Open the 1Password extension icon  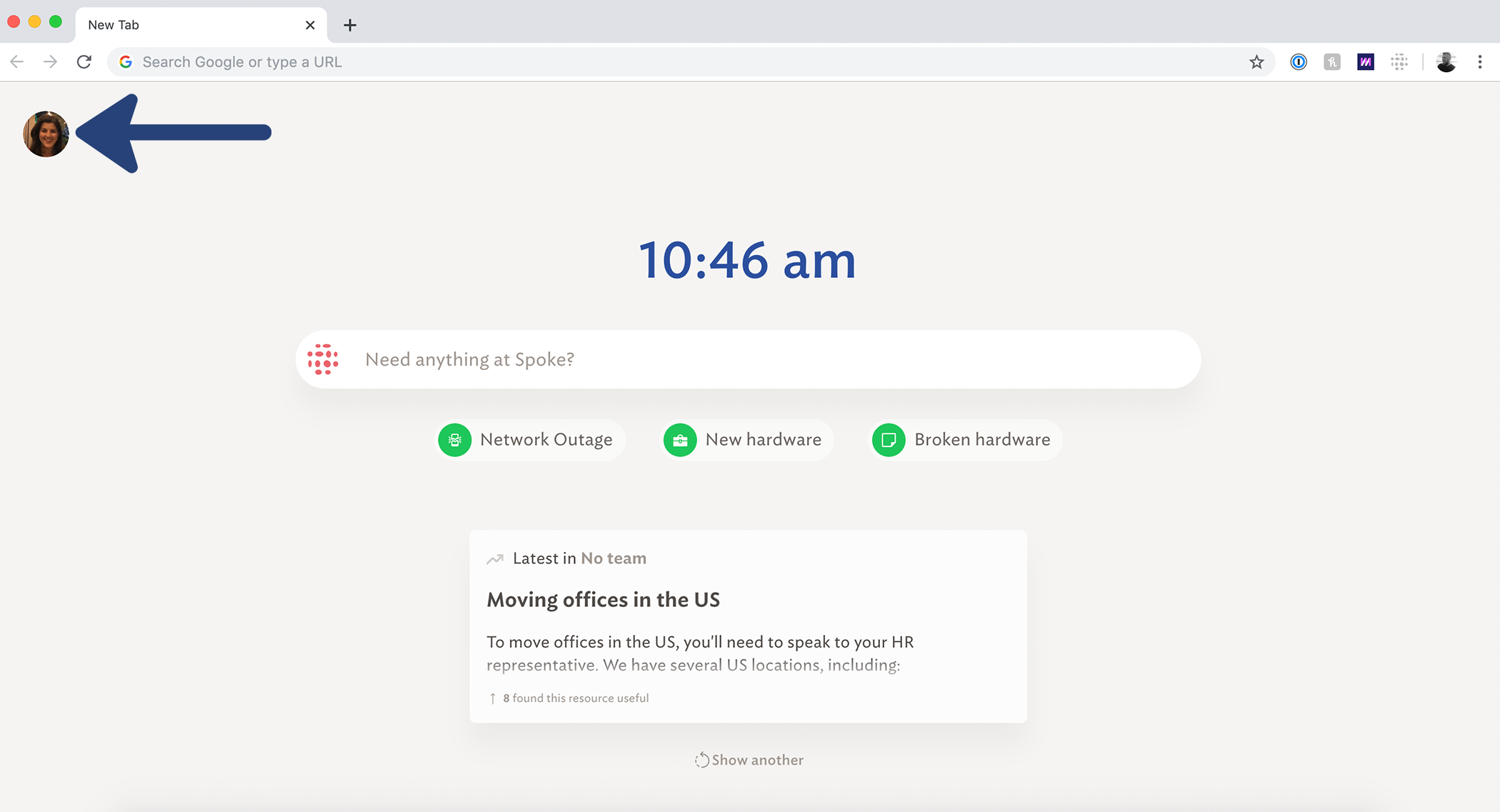coord(1299,62)
